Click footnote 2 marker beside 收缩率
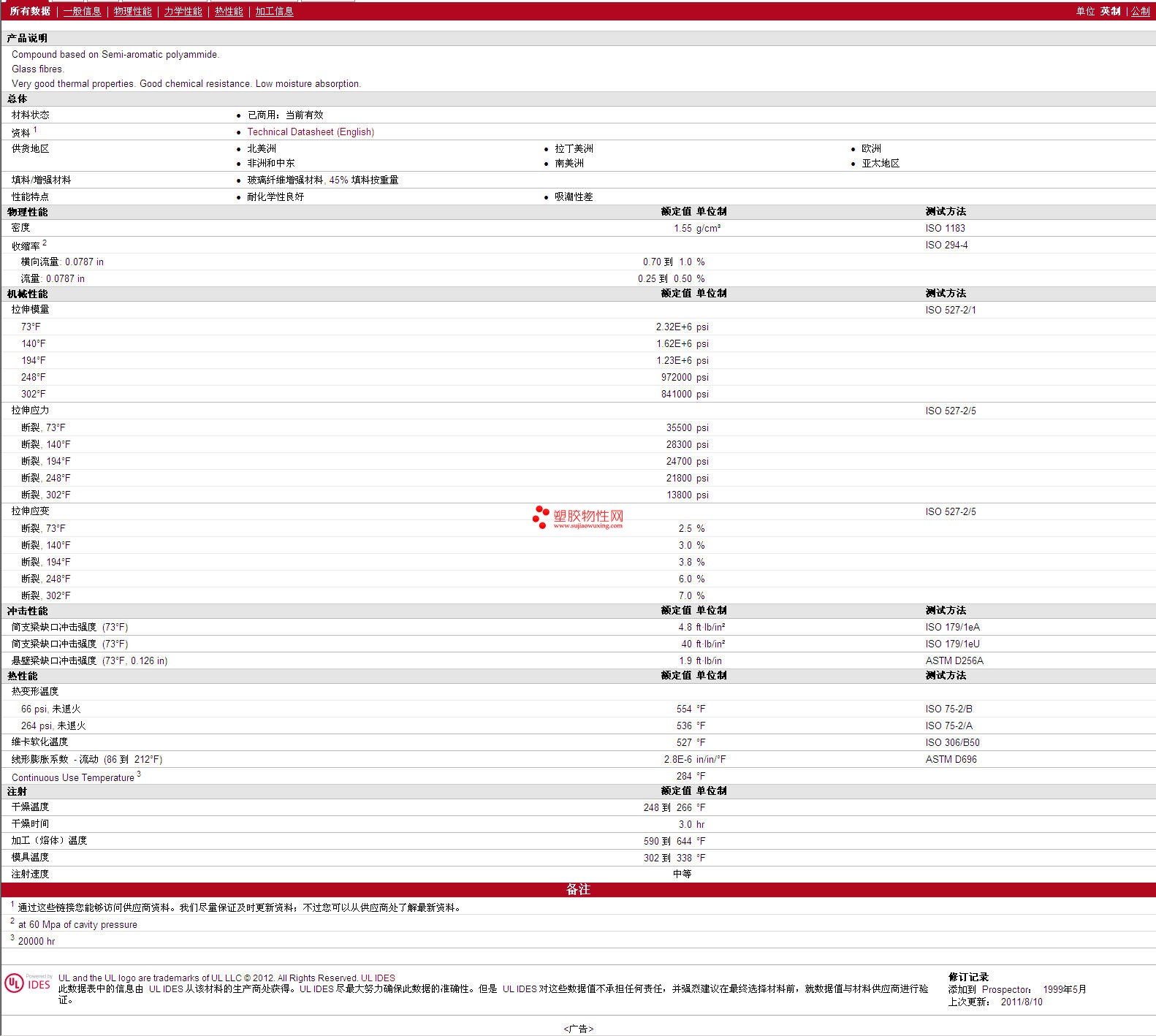This screenshot has width=1156, height=1036. pos(45,243)
